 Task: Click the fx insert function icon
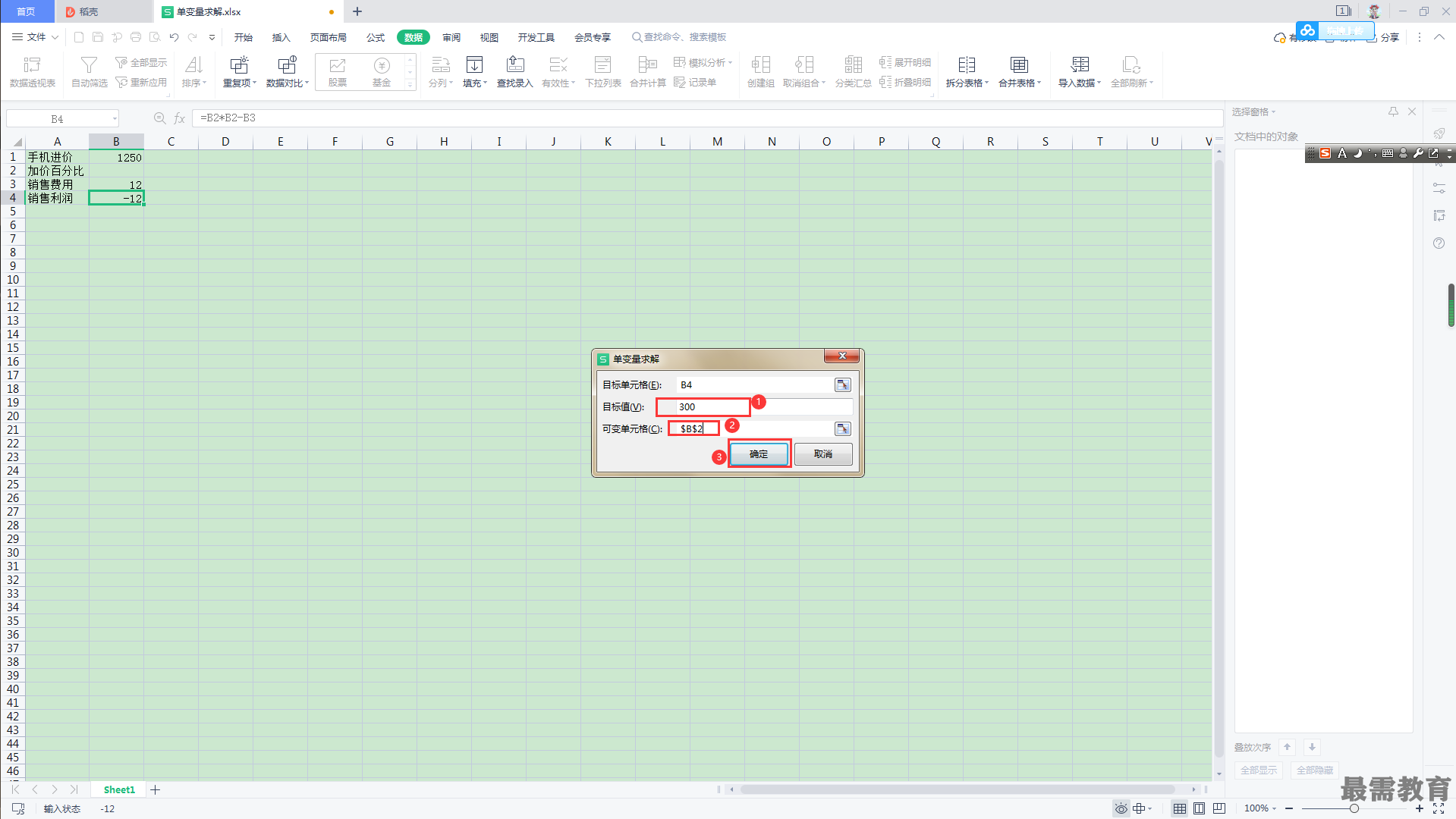180,118
